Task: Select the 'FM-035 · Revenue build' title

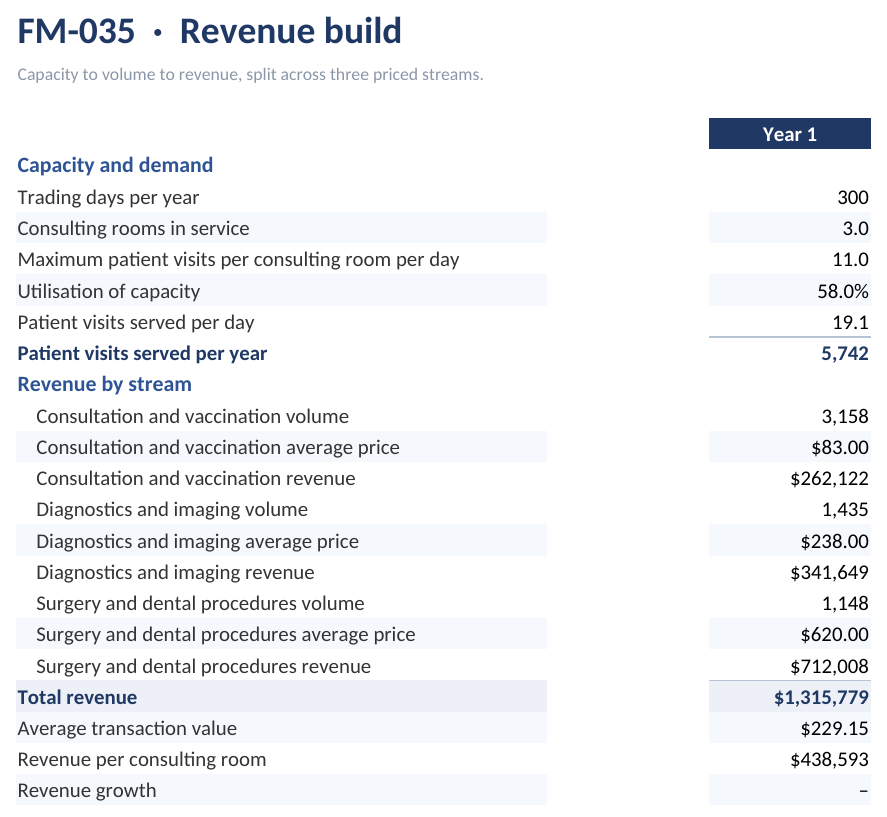Action: coord(209,31)
